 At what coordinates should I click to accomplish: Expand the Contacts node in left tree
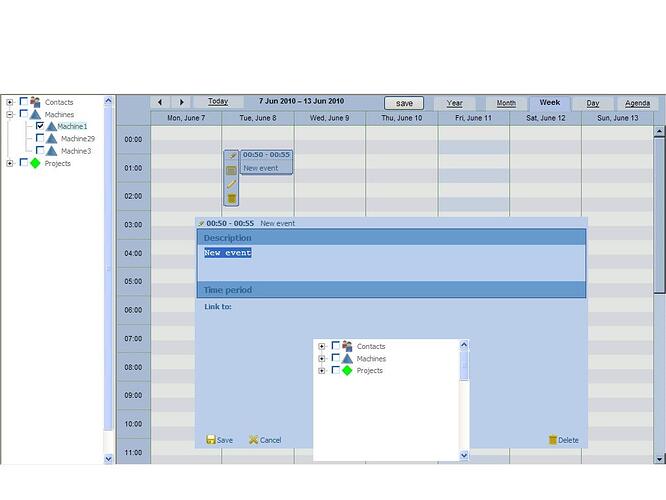click(10, 102)
